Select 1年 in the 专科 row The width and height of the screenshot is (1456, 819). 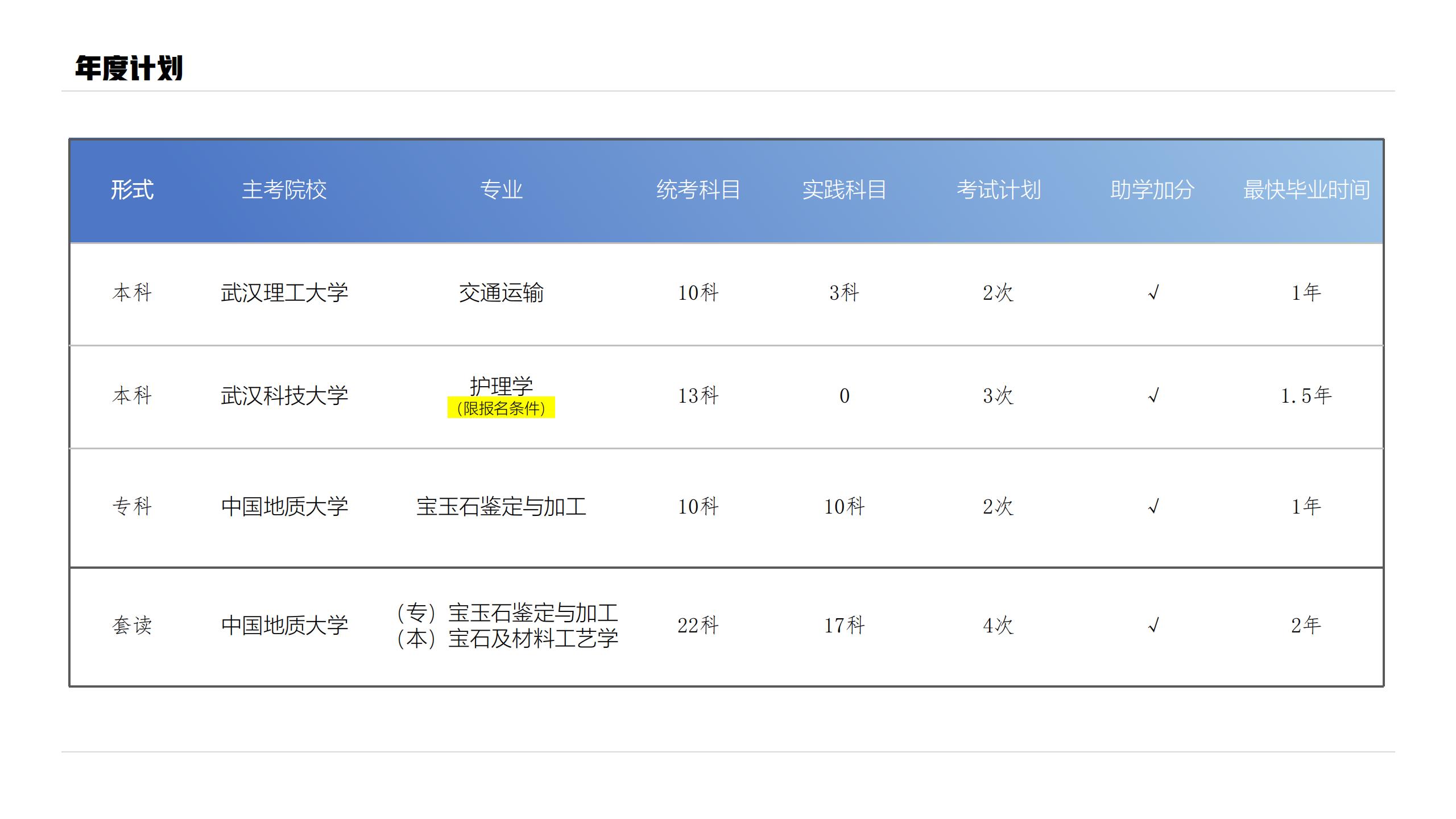pos(1306,506)
